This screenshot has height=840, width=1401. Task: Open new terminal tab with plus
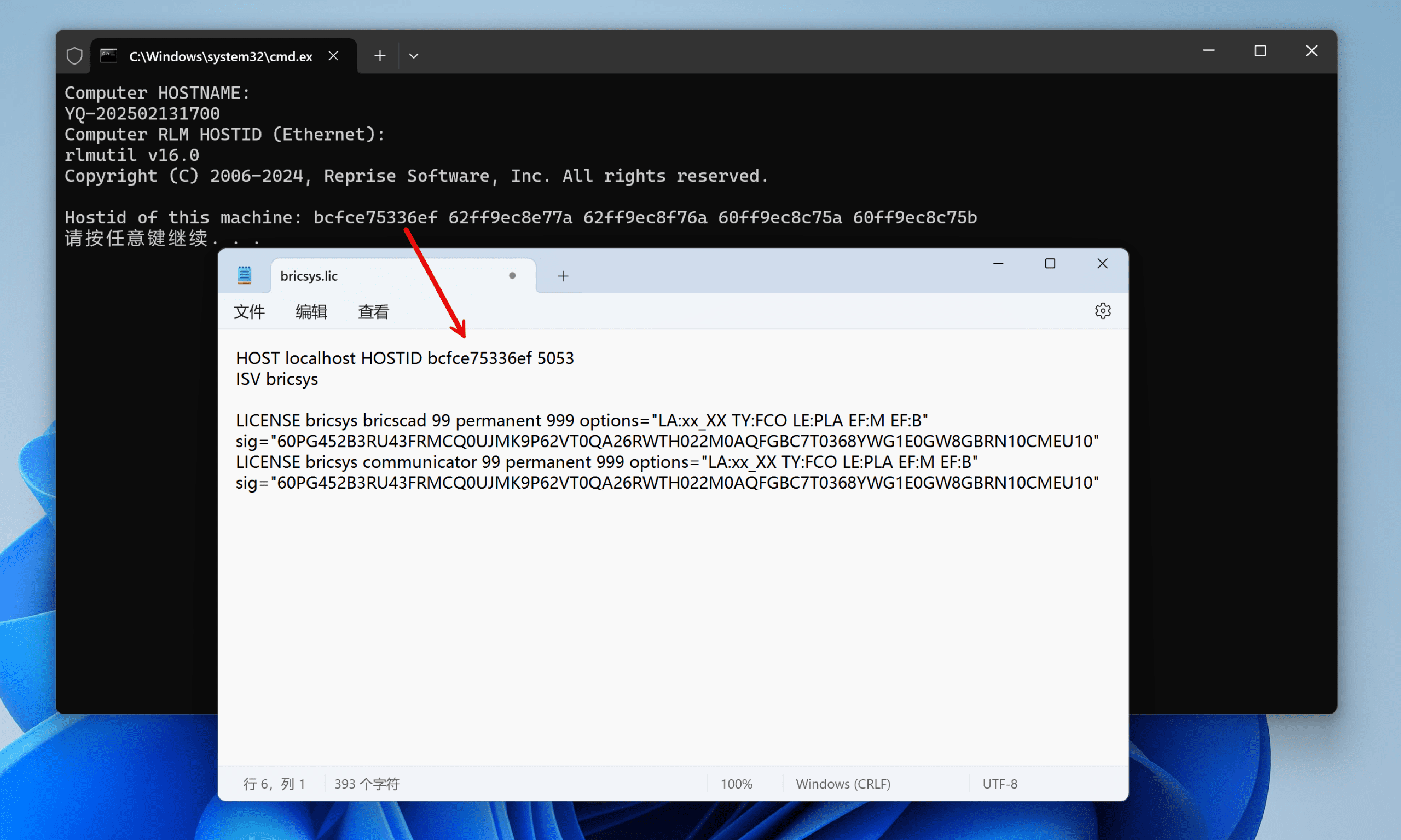click(x=380, y=55)
